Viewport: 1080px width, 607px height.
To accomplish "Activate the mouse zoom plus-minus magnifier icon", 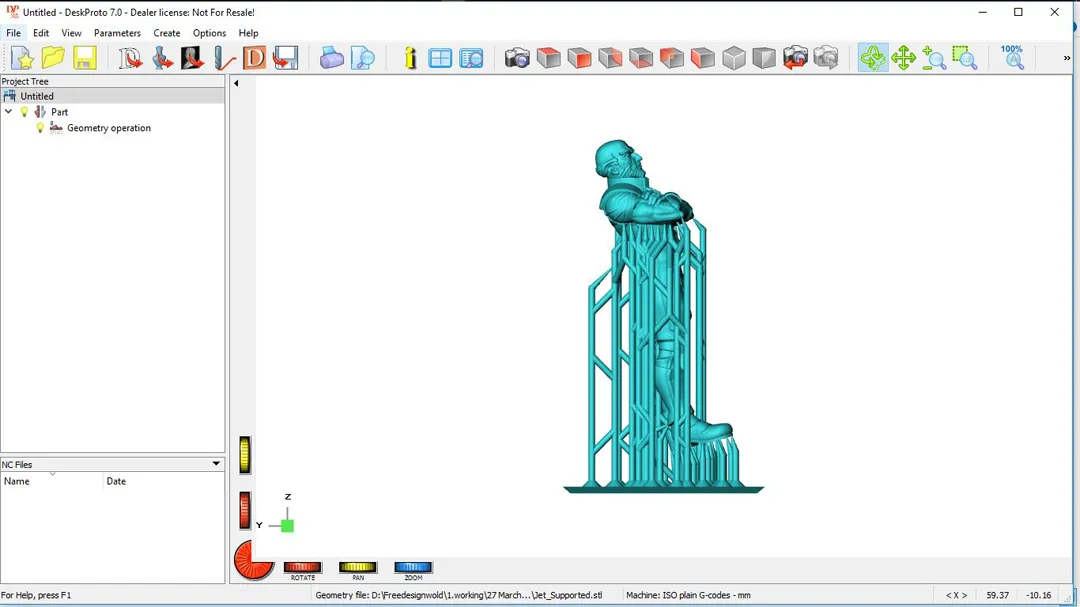I will coord(934,58).
